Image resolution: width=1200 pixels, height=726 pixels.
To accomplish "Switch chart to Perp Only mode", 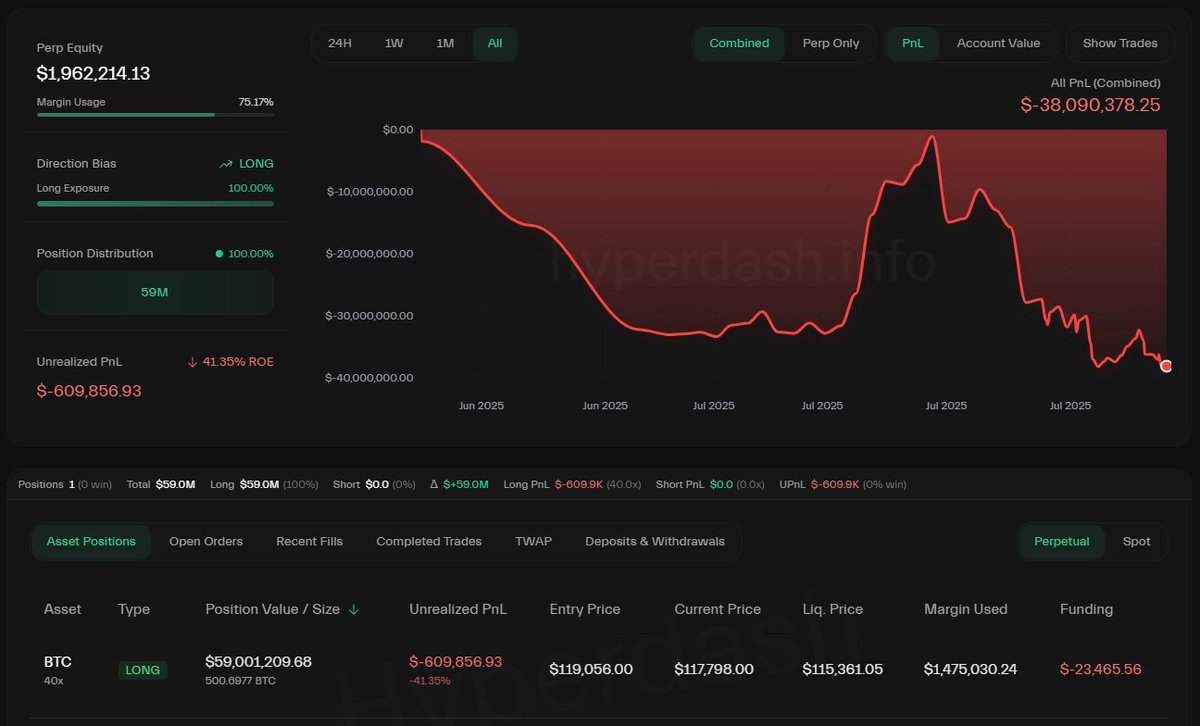I will pyautogui.click(x=831, y=43).
